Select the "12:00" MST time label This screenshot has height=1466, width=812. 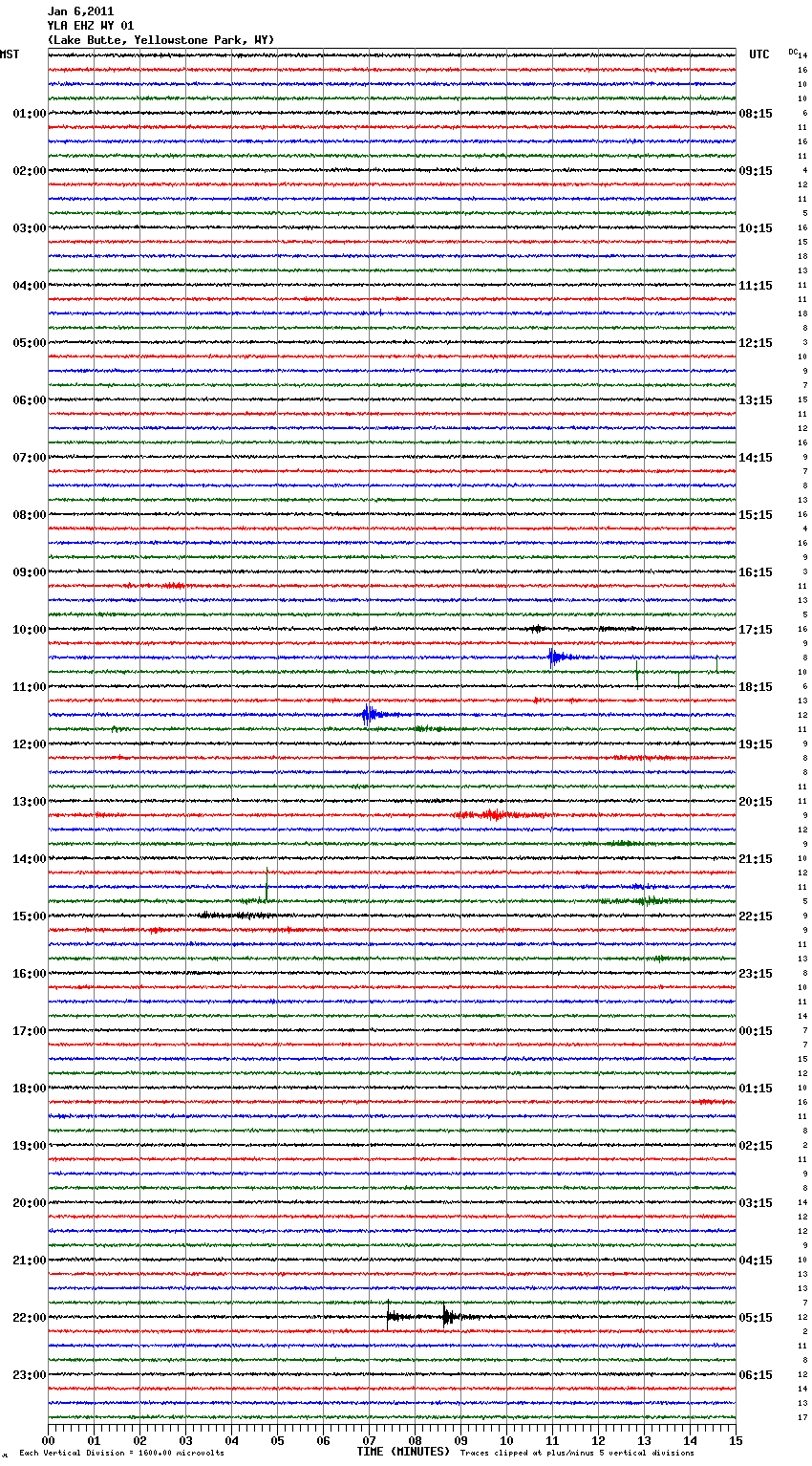click(x=30, y=744)
